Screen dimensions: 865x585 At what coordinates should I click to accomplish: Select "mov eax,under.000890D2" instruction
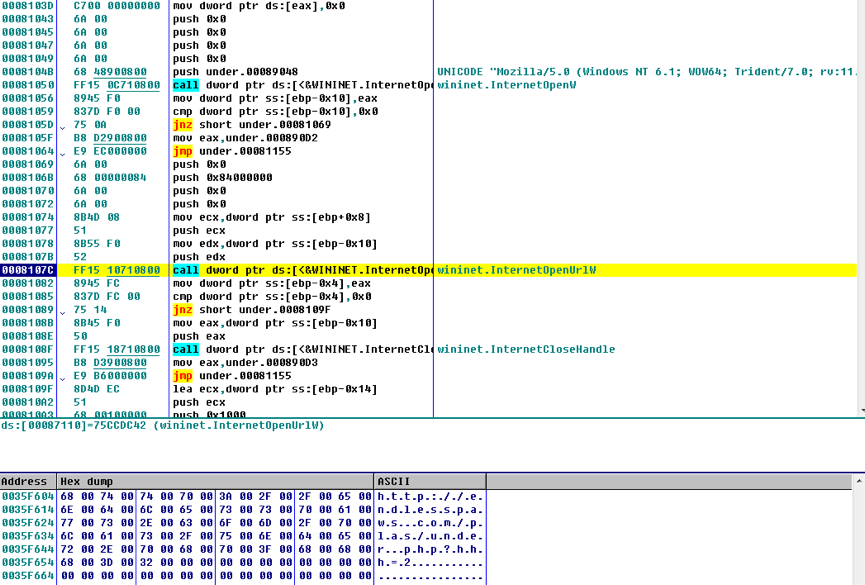click(245, 138)
